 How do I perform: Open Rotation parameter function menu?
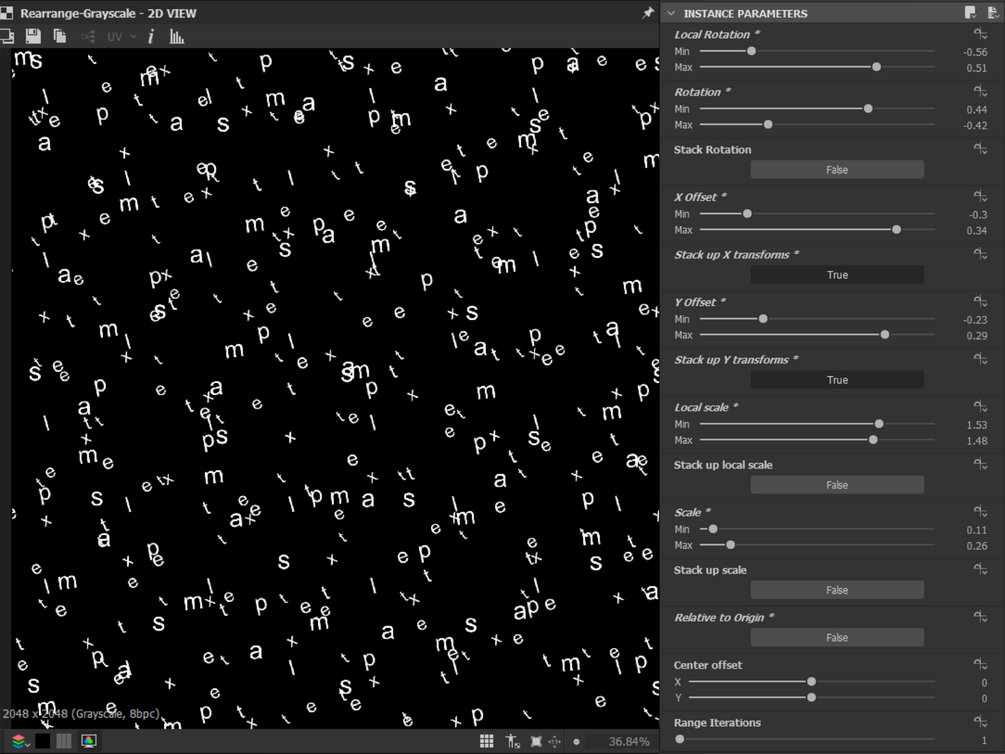pos(980,92)
